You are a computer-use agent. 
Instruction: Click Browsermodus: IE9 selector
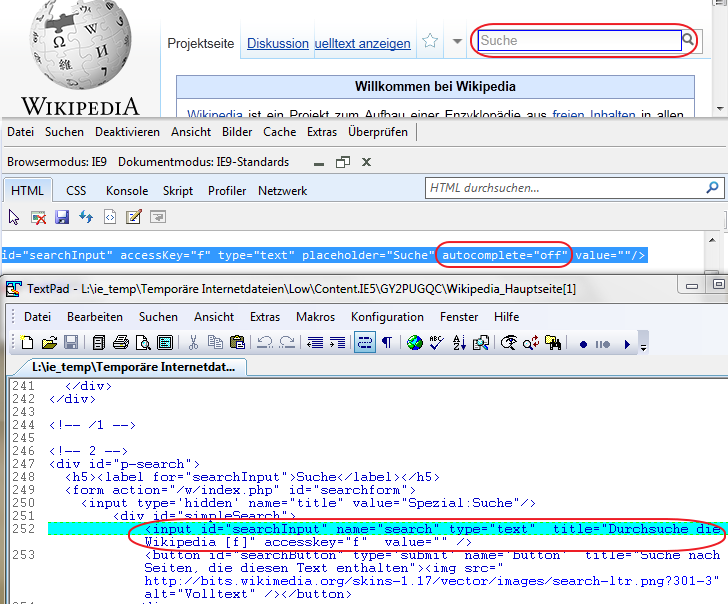[x=57, y=162]
